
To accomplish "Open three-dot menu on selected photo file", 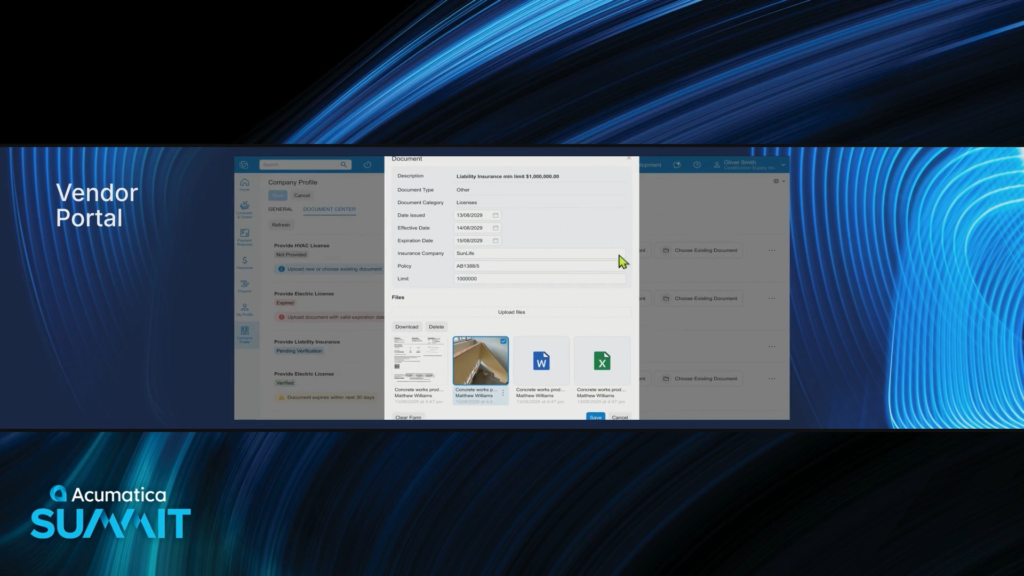I will (x=503, y=394).
